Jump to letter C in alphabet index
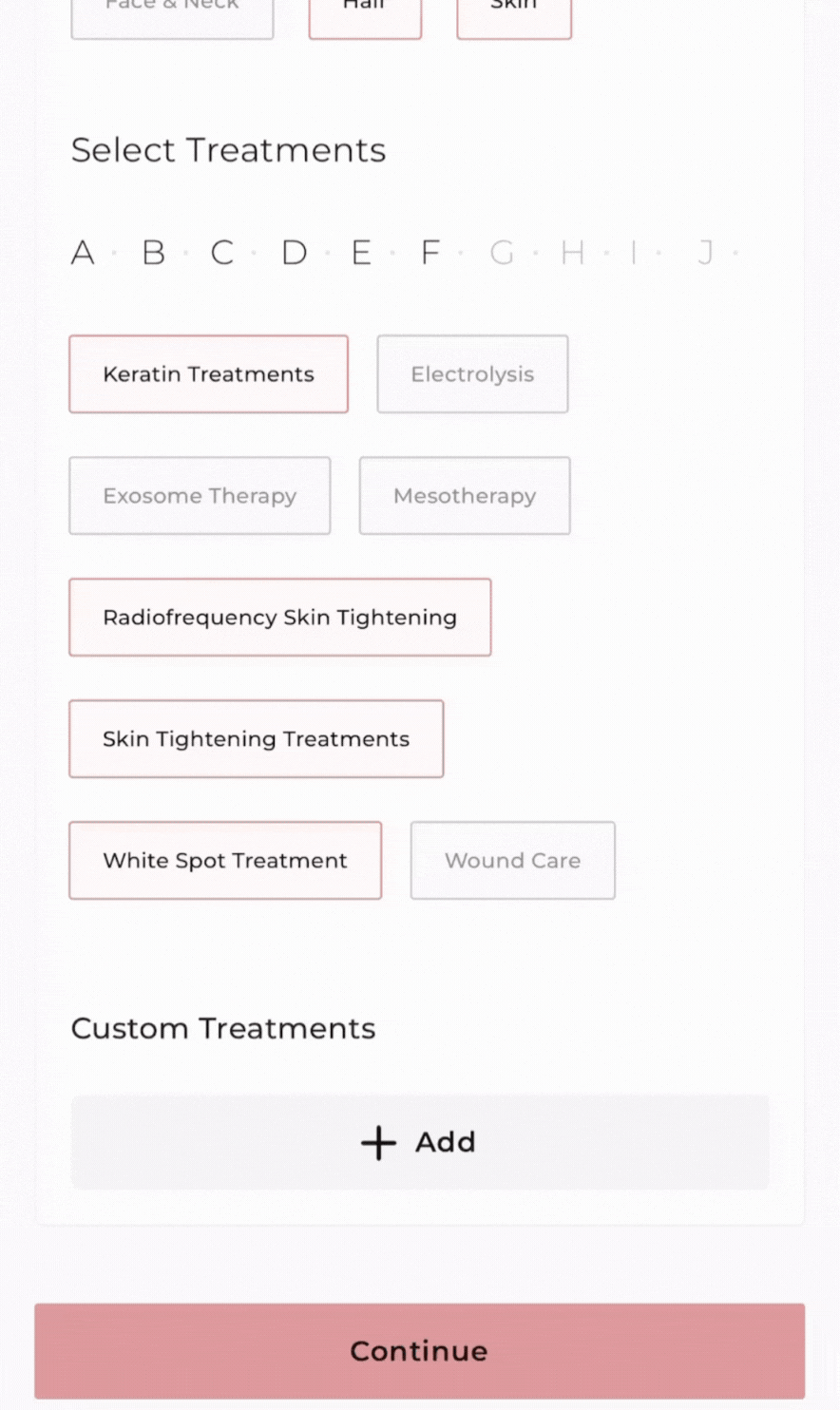This screenshot has height=1410, width=840. tap(222, 253)
